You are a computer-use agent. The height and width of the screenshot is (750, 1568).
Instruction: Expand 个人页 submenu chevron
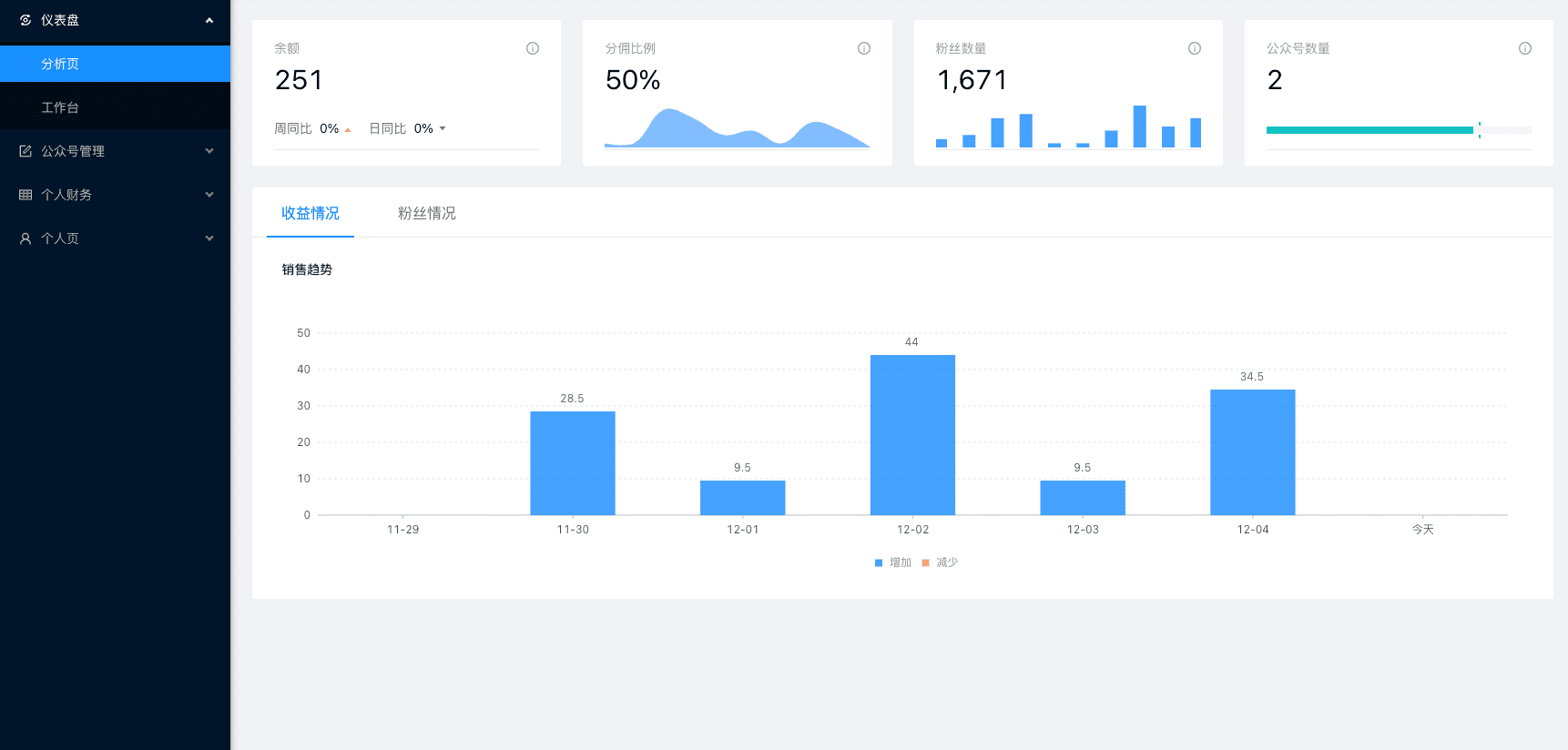(209, 238)
